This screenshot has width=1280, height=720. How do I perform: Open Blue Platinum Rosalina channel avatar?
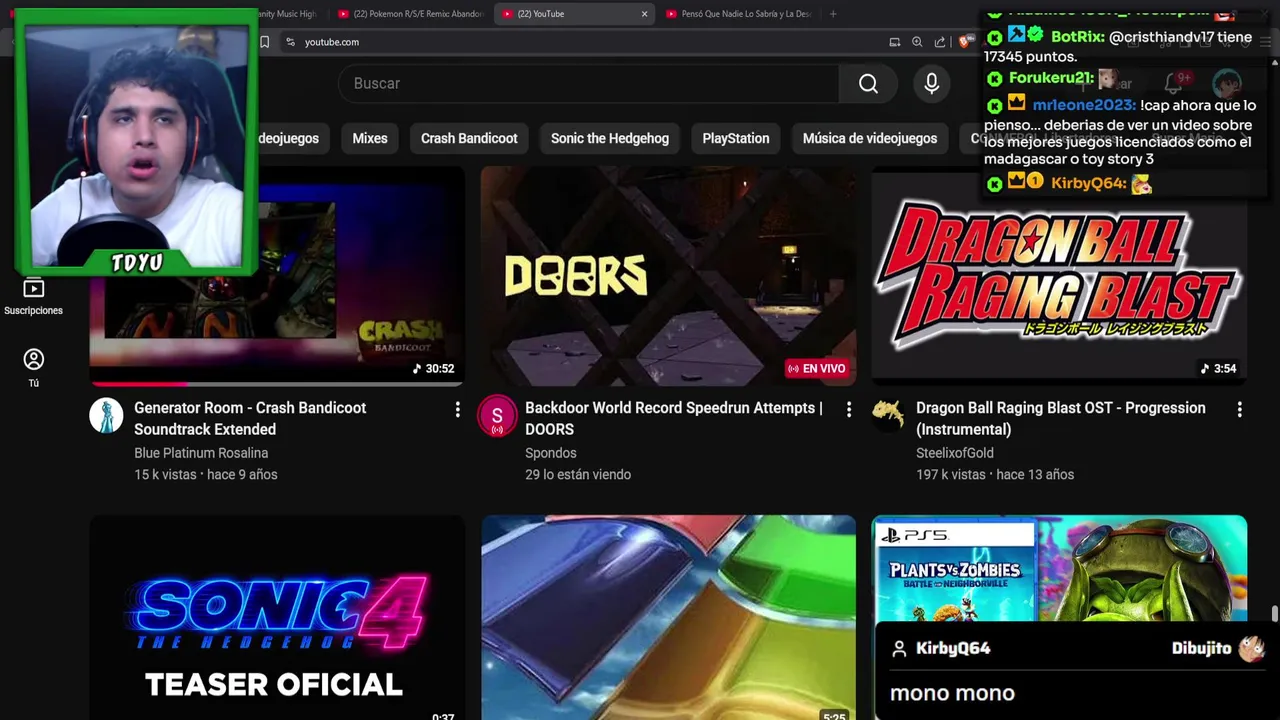(106, 415)
